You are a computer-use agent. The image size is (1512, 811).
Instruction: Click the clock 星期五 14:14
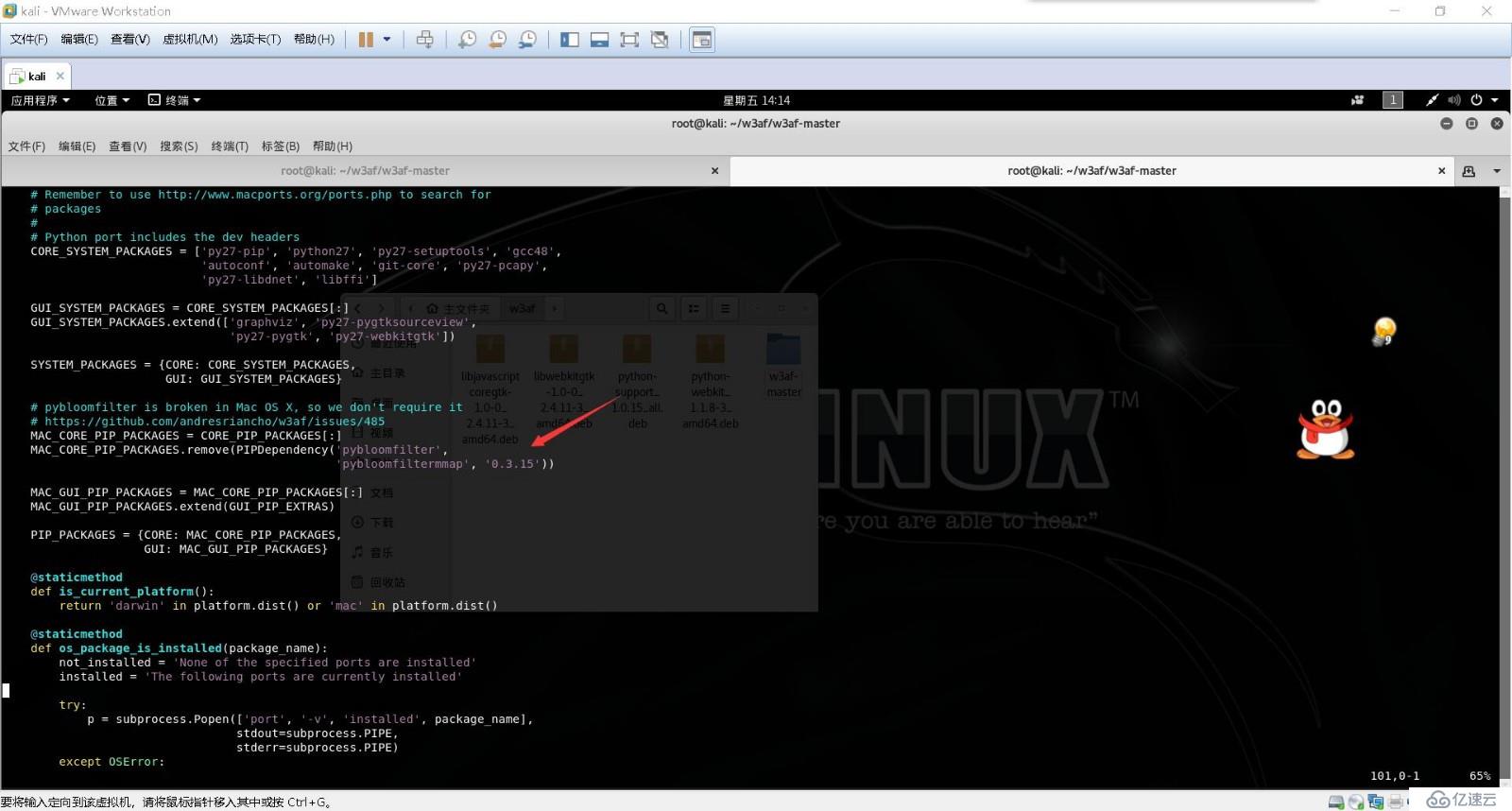tap(756, 100)
